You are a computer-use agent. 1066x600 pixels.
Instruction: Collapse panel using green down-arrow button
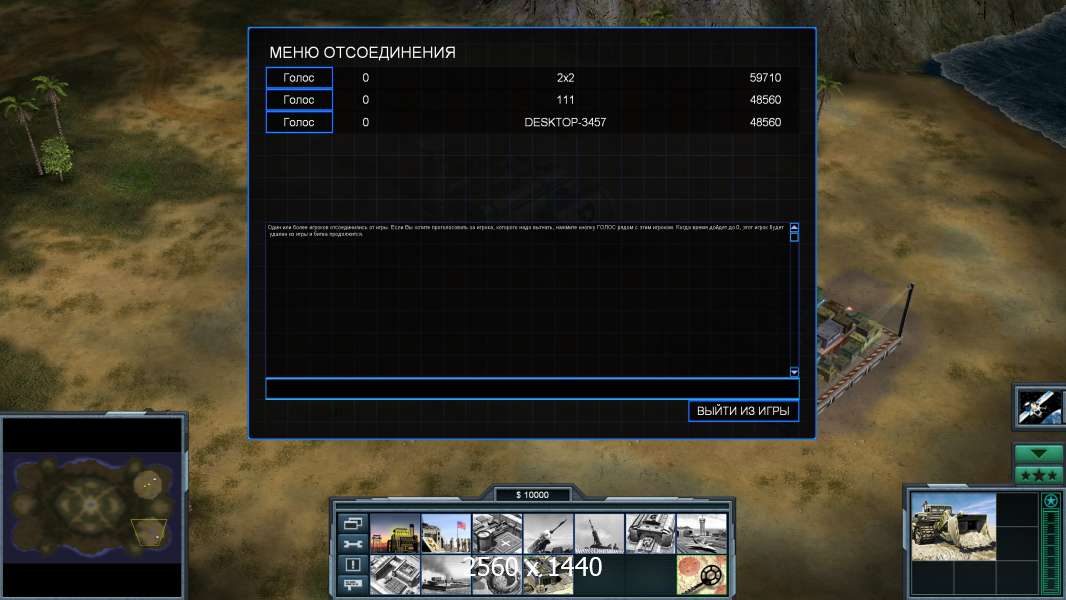tap(1039, 453)
